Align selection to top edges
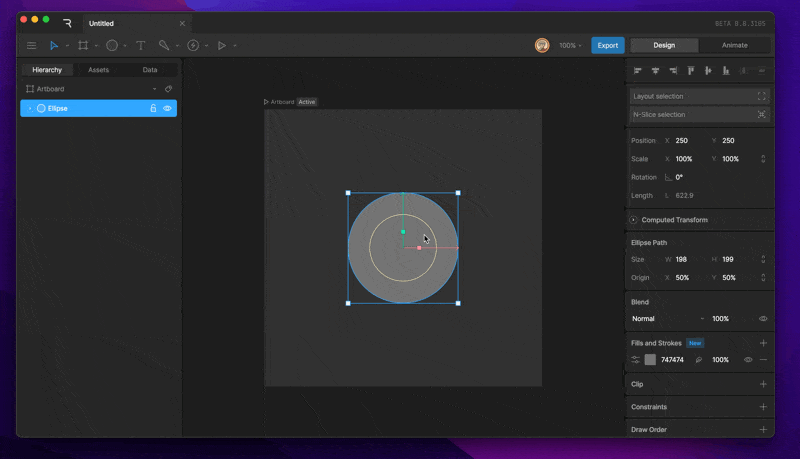The width and height of the screenshot is (800, 459). [690, 70]
